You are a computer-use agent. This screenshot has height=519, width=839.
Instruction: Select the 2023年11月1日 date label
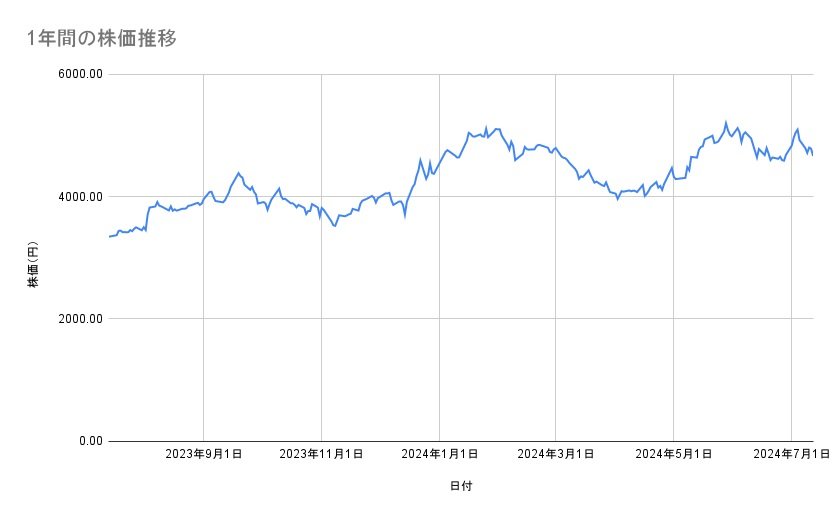point(320,455)
